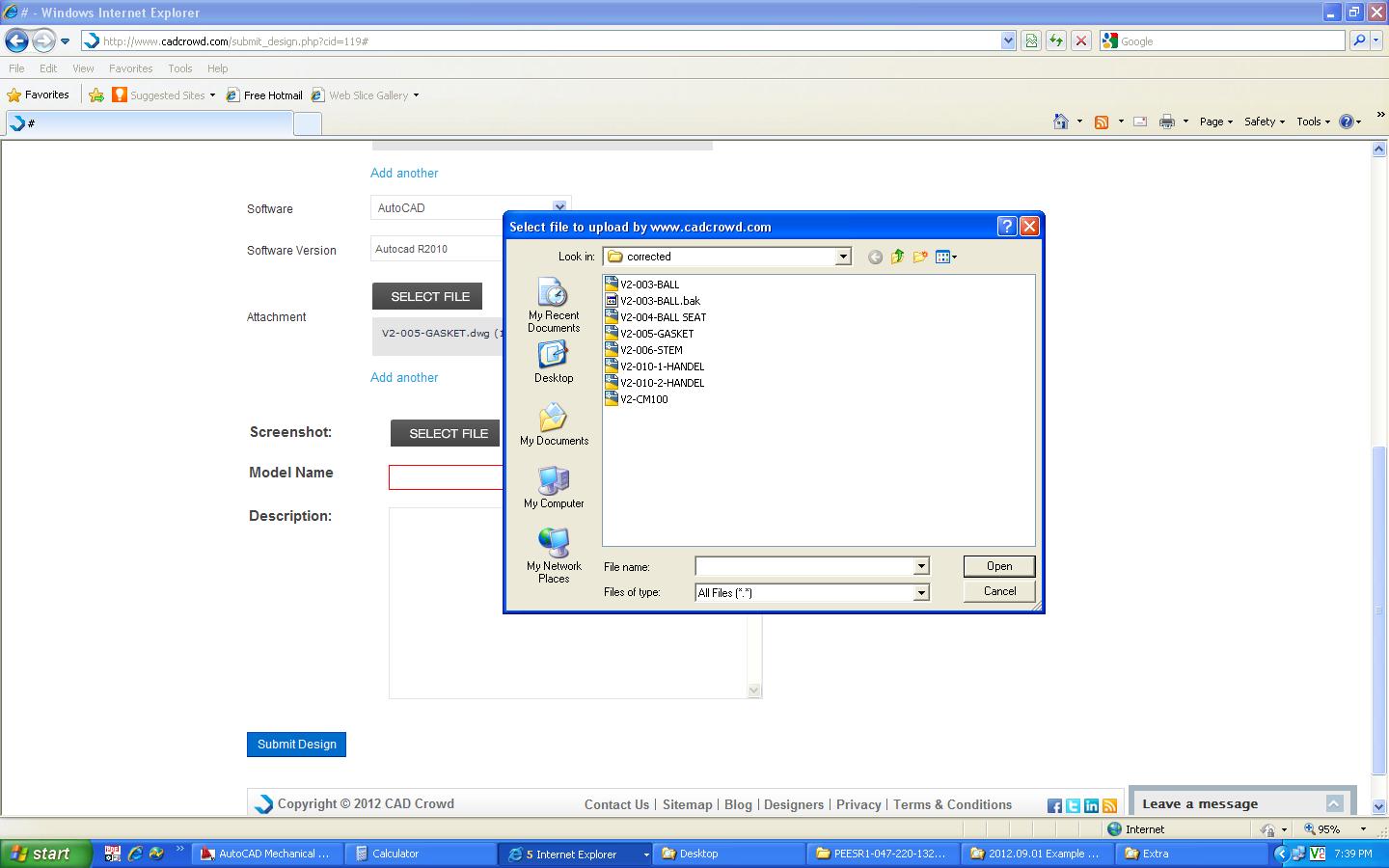Click the Up One Level folder icon
Viewport: 1389px width, 868px height.
pos(897,257)
